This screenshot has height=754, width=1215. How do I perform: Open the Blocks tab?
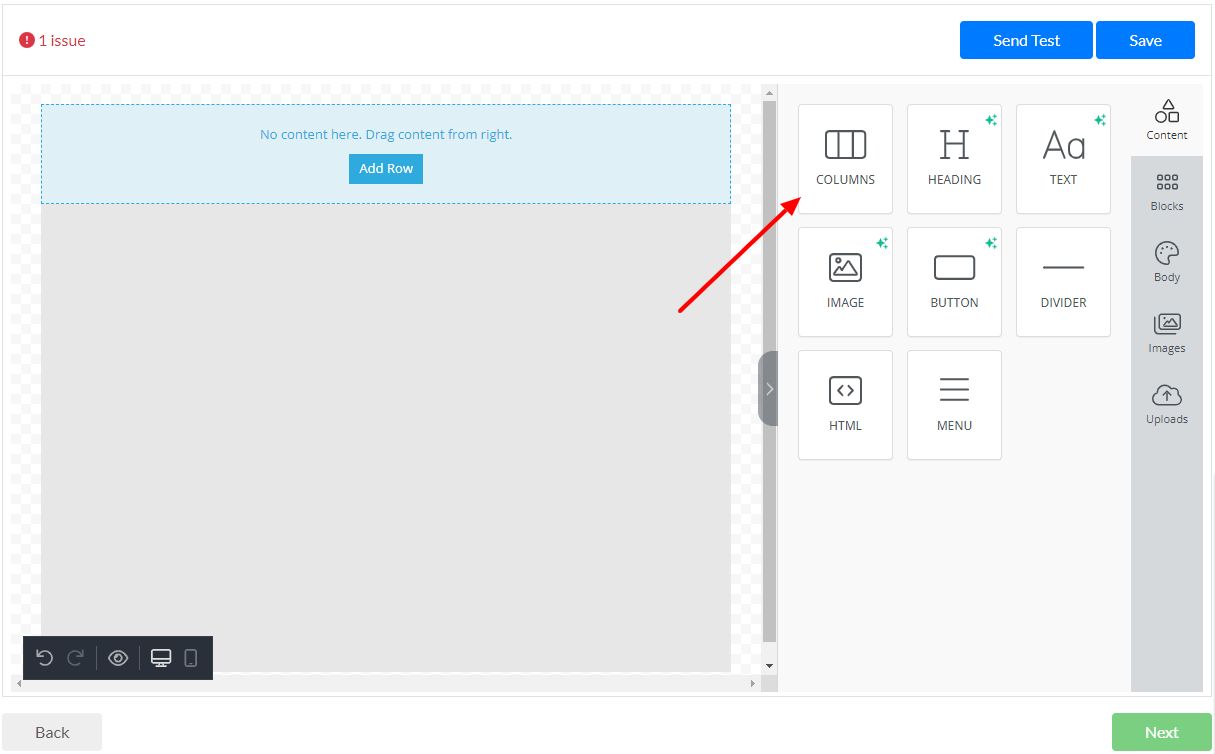pos(1167,192)
